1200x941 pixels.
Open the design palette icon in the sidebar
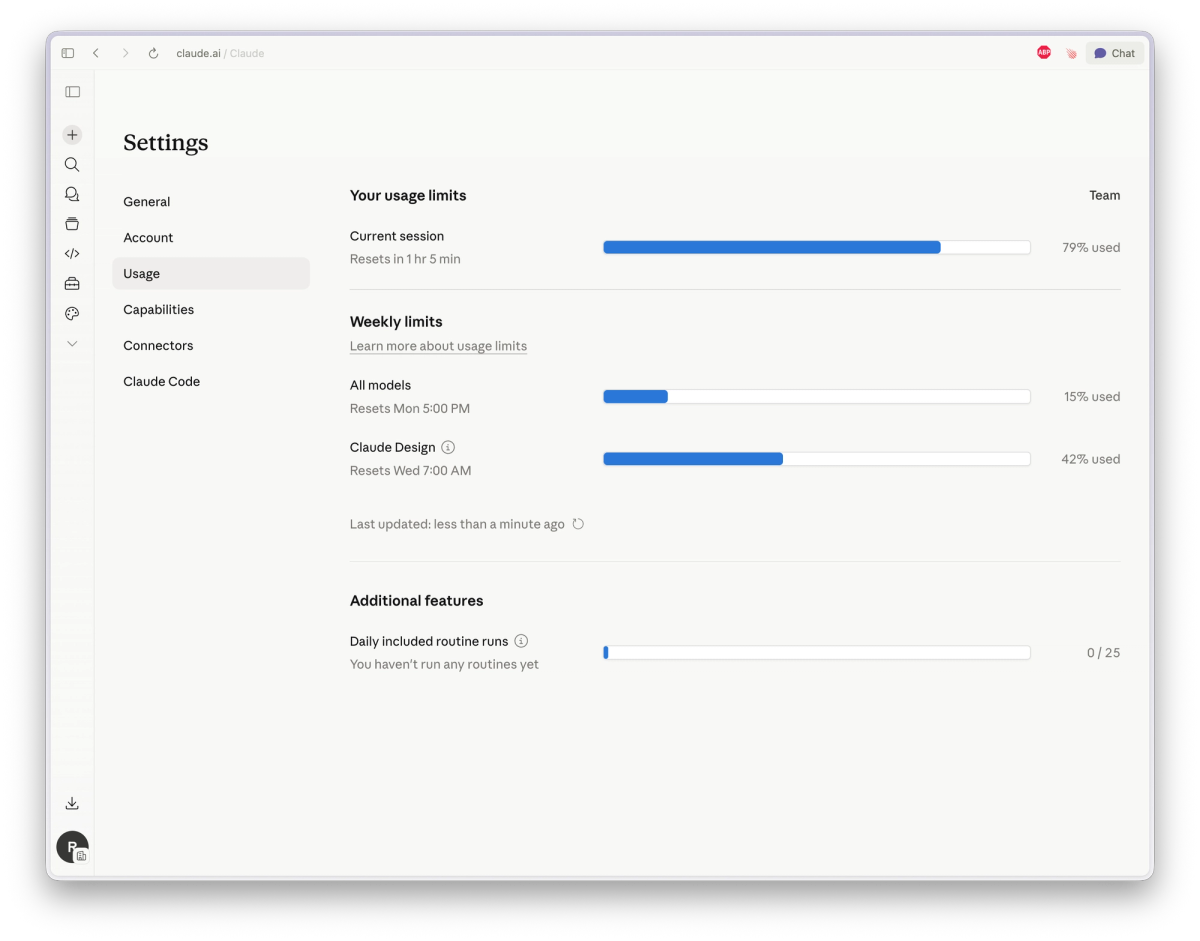(72, 314)
